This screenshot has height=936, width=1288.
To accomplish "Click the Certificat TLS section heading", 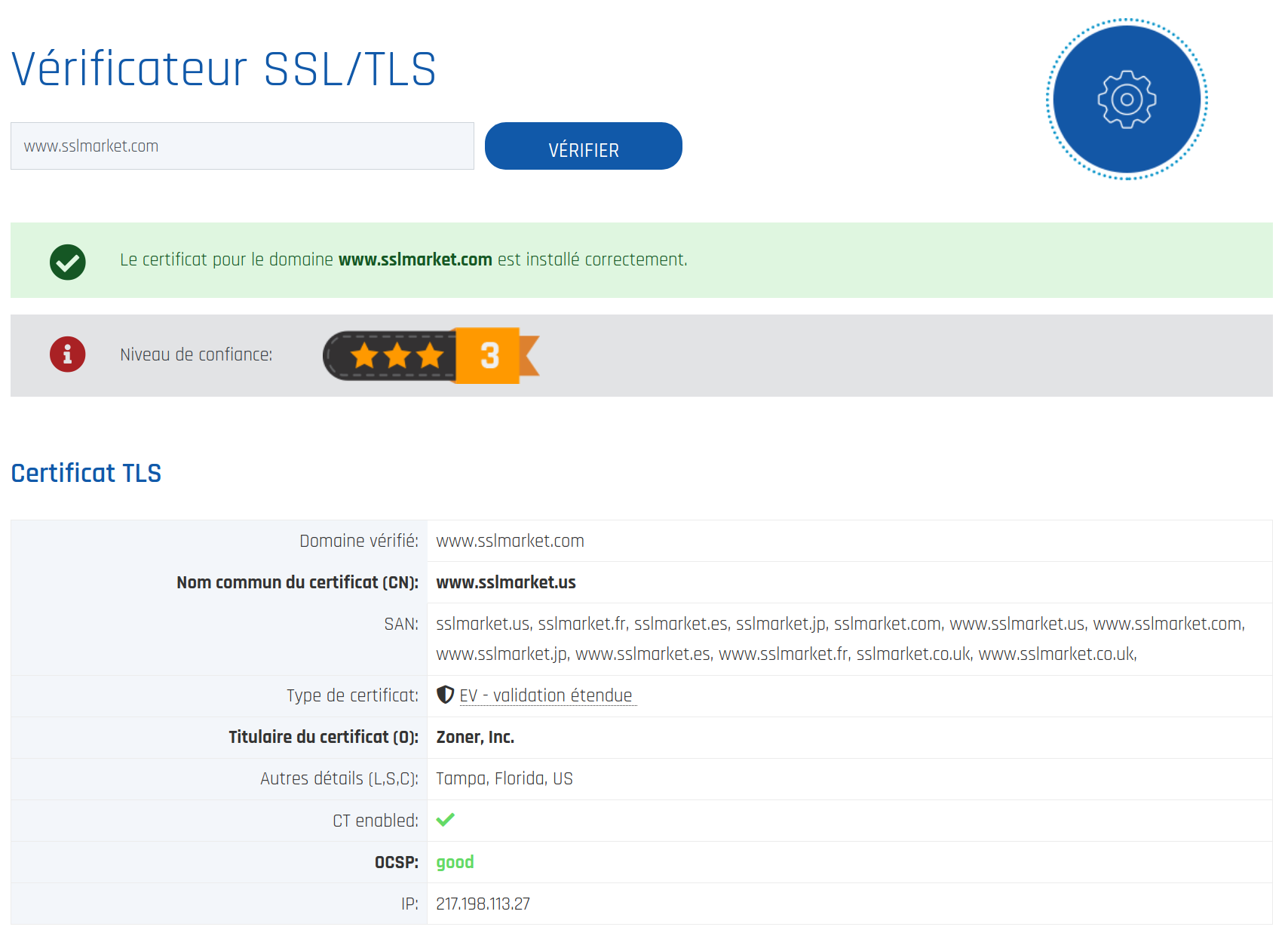I will (x=86, y=474).
